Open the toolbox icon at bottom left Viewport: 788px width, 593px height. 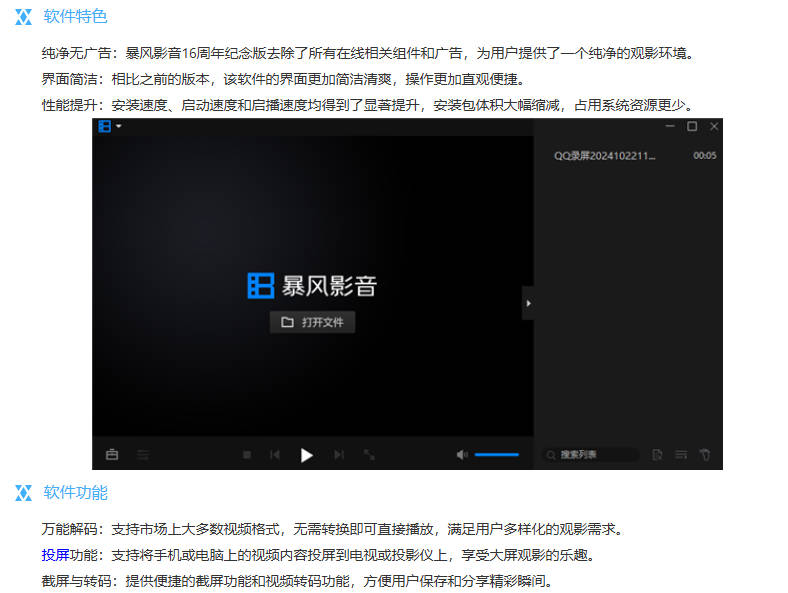(x=112, y=455)
